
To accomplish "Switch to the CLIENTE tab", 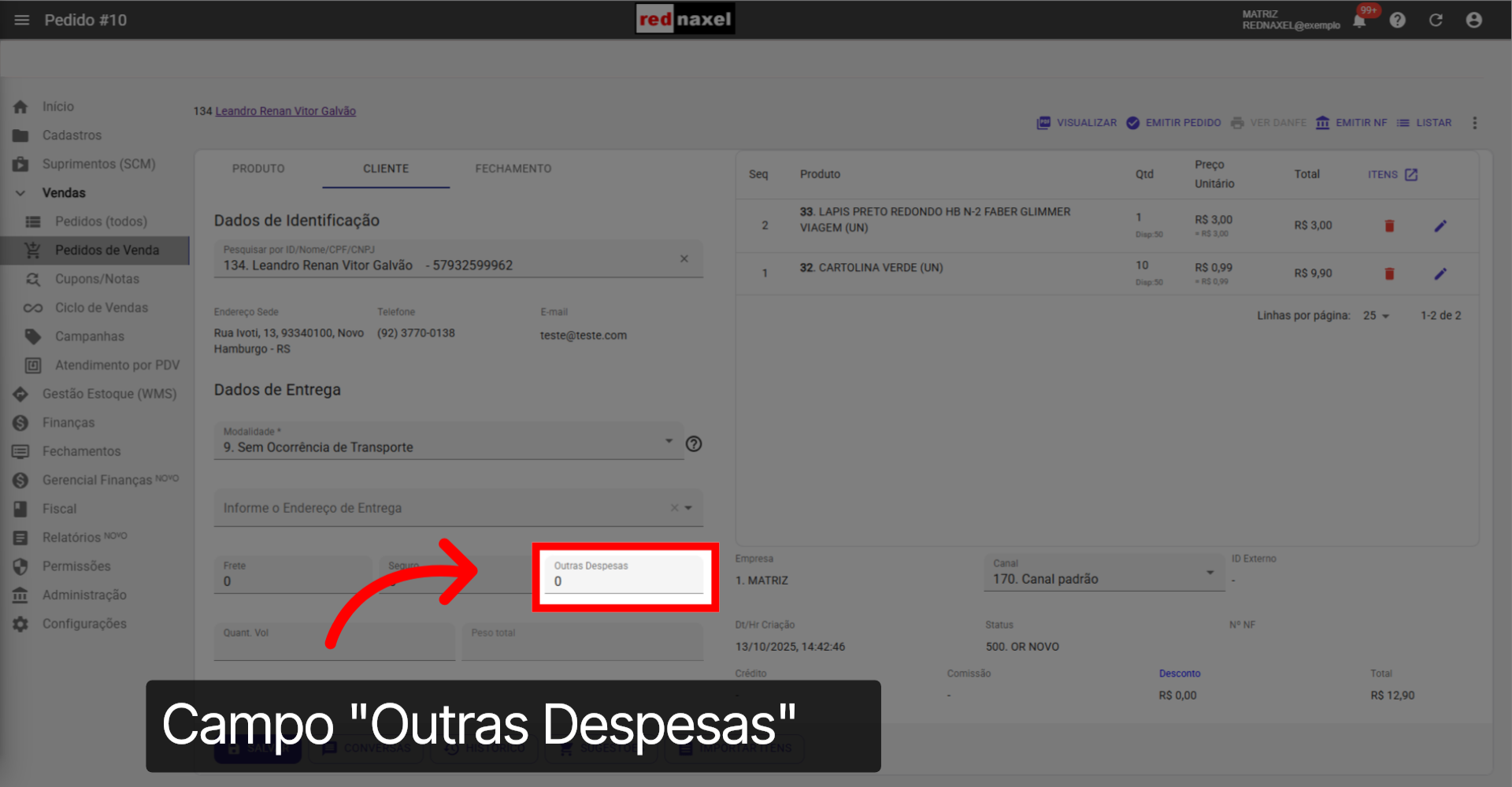I will pyautogui.click(x=386, y=169).
